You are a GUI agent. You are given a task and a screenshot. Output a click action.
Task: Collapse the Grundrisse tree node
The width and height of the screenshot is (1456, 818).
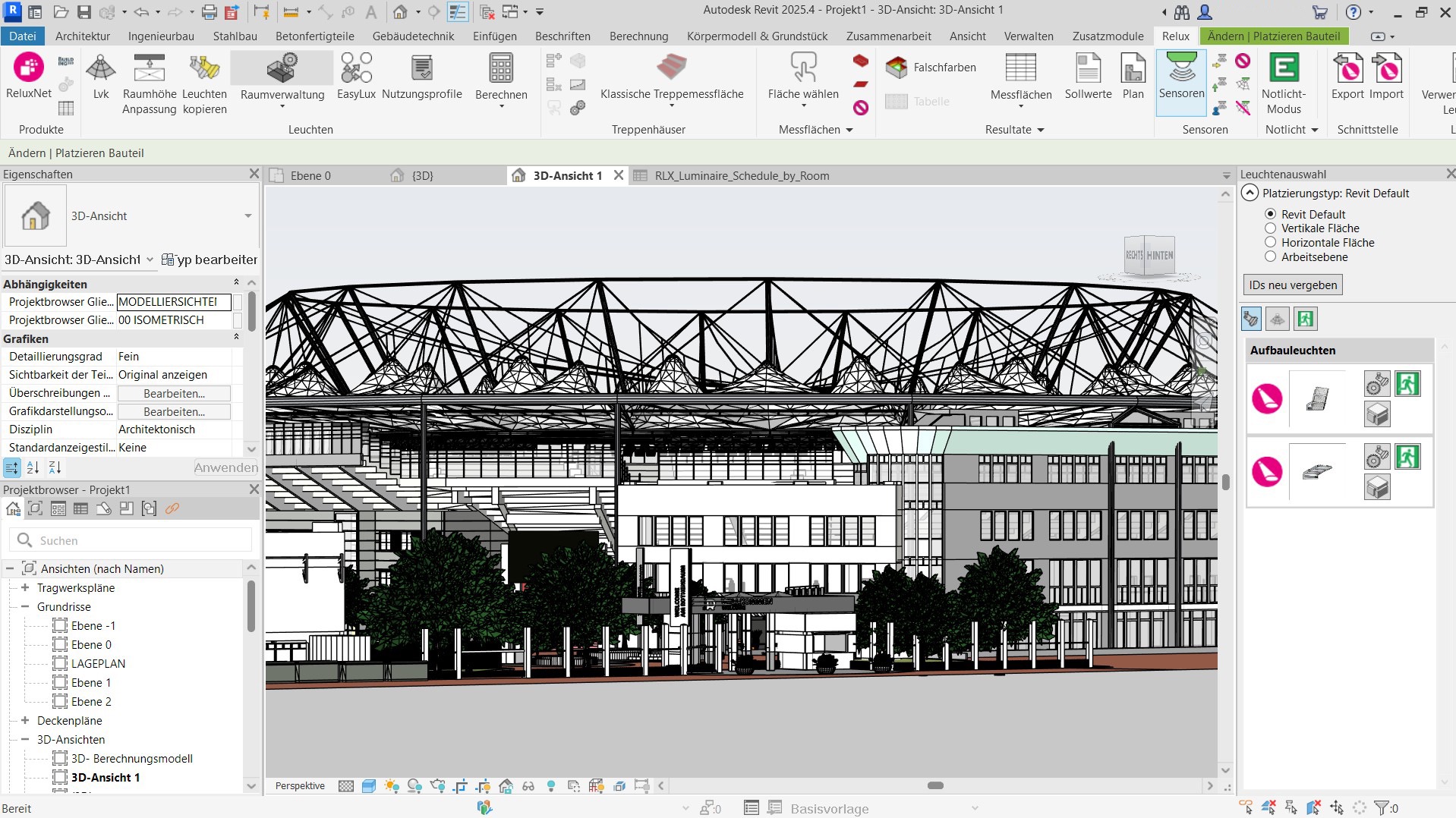25,607
